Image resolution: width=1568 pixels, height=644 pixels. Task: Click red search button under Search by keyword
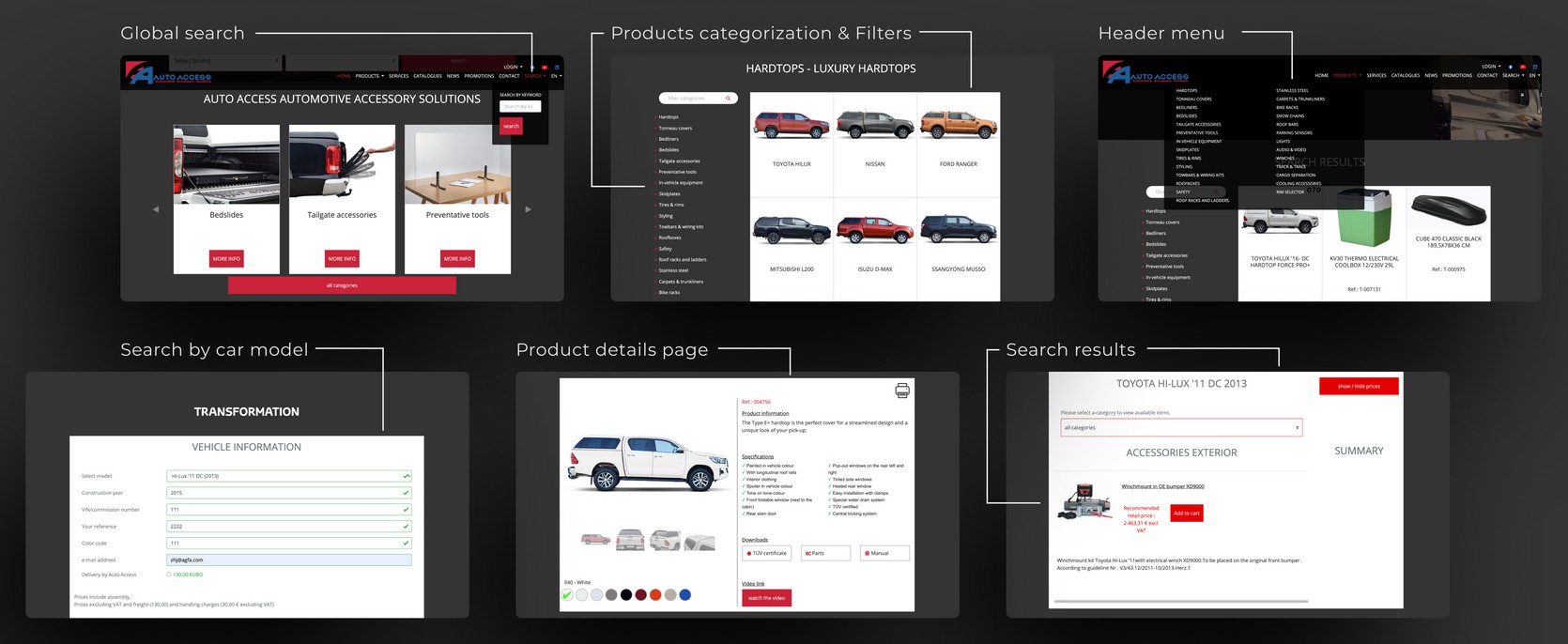511,126
